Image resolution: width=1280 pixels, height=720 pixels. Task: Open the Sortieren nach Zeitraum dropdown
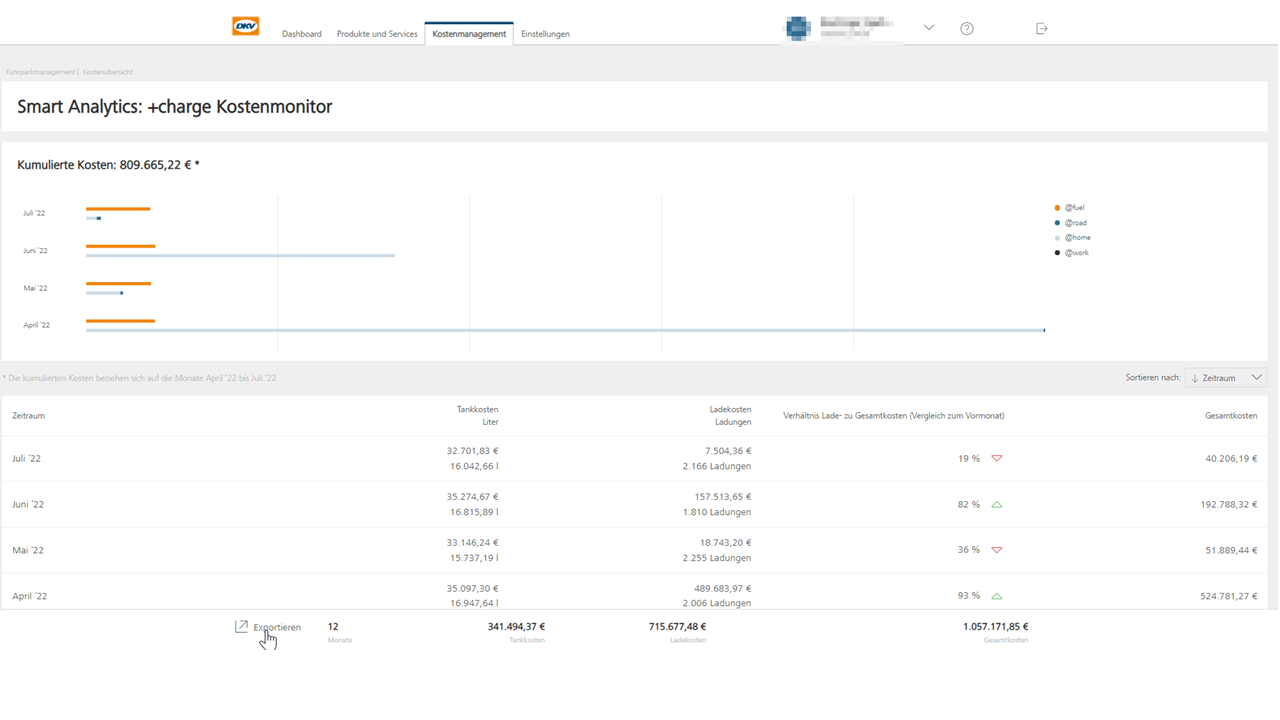point(1226,378)
